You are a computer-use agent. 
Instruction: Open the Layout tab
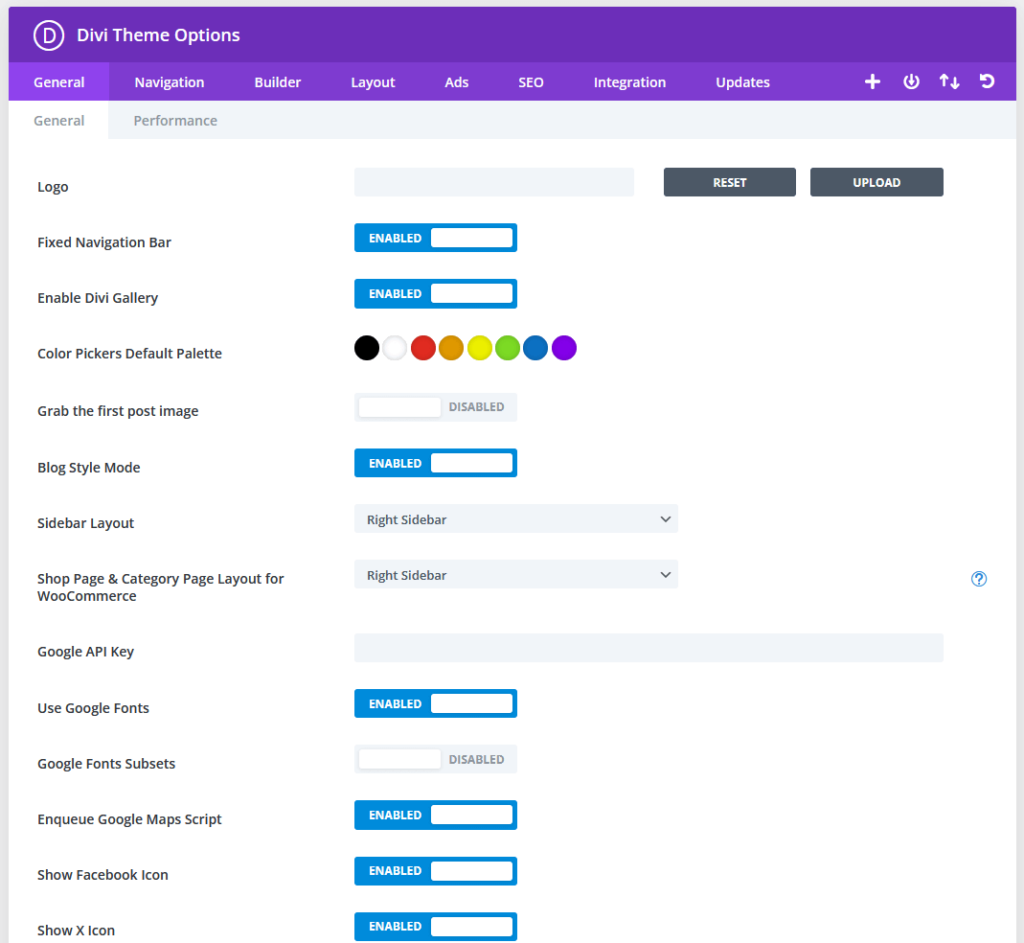pyautogui.click(x=373, y=82)
